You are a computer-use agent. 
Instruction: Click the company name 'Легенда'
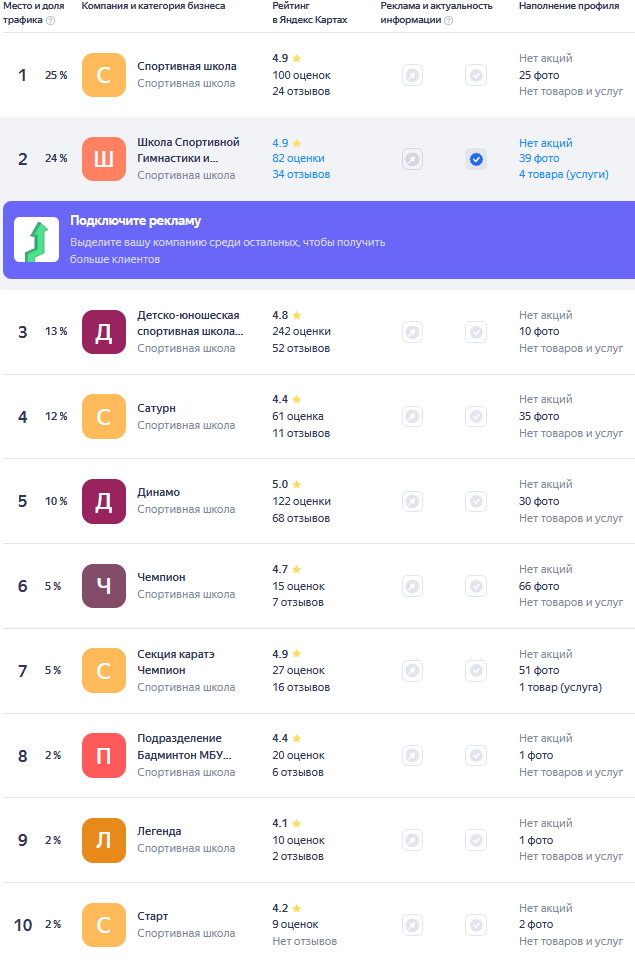coord(159,831)
